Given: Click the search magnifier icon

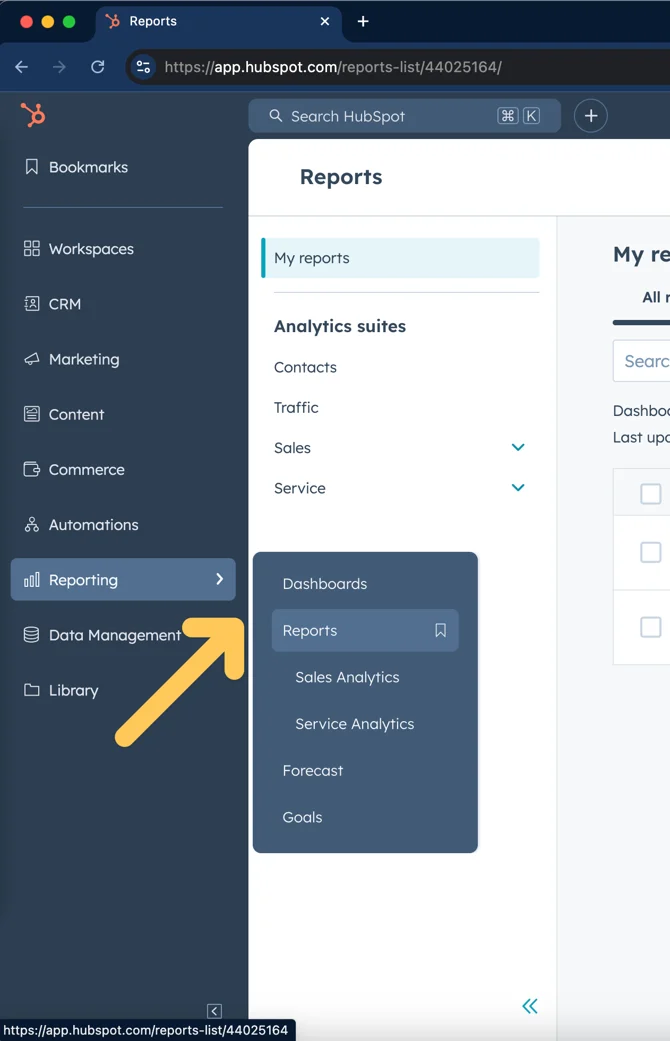Looking at the screenshot, I should click(276, 116).
